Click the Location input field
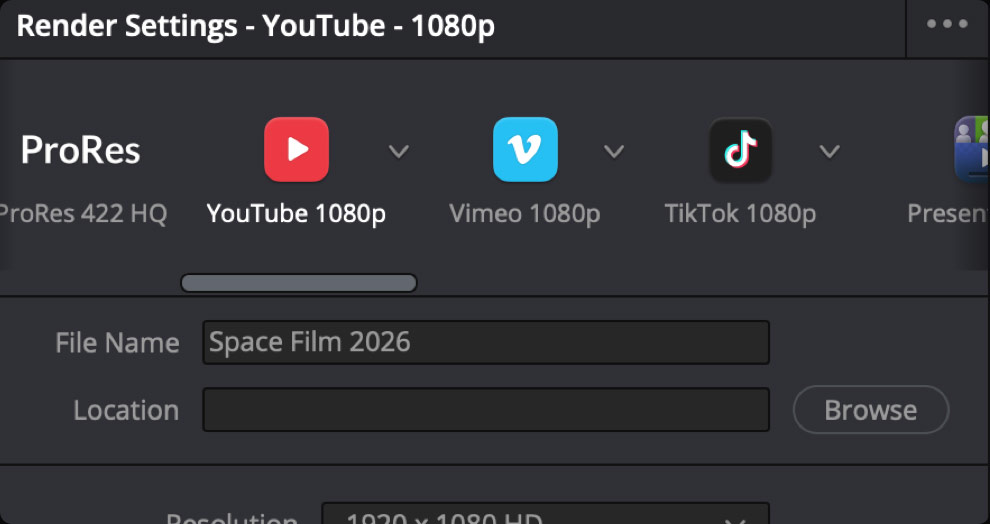The height and width of the screenshot is (524, 990). (x=486, y=410)
